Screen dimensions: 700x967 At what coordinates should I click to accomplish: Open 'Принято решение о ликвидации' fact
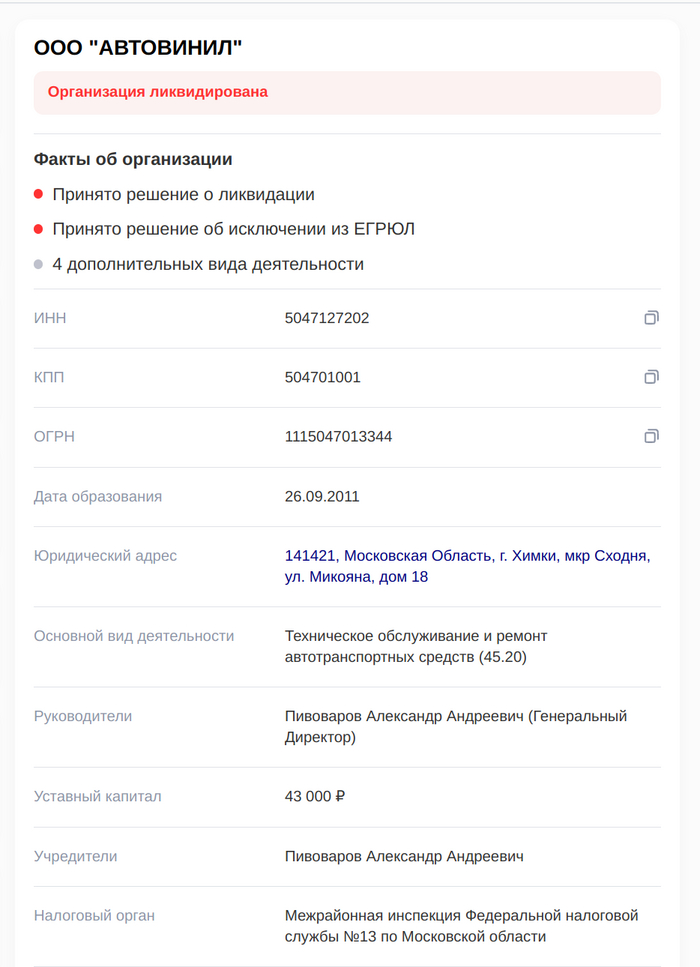pos(183,195)
